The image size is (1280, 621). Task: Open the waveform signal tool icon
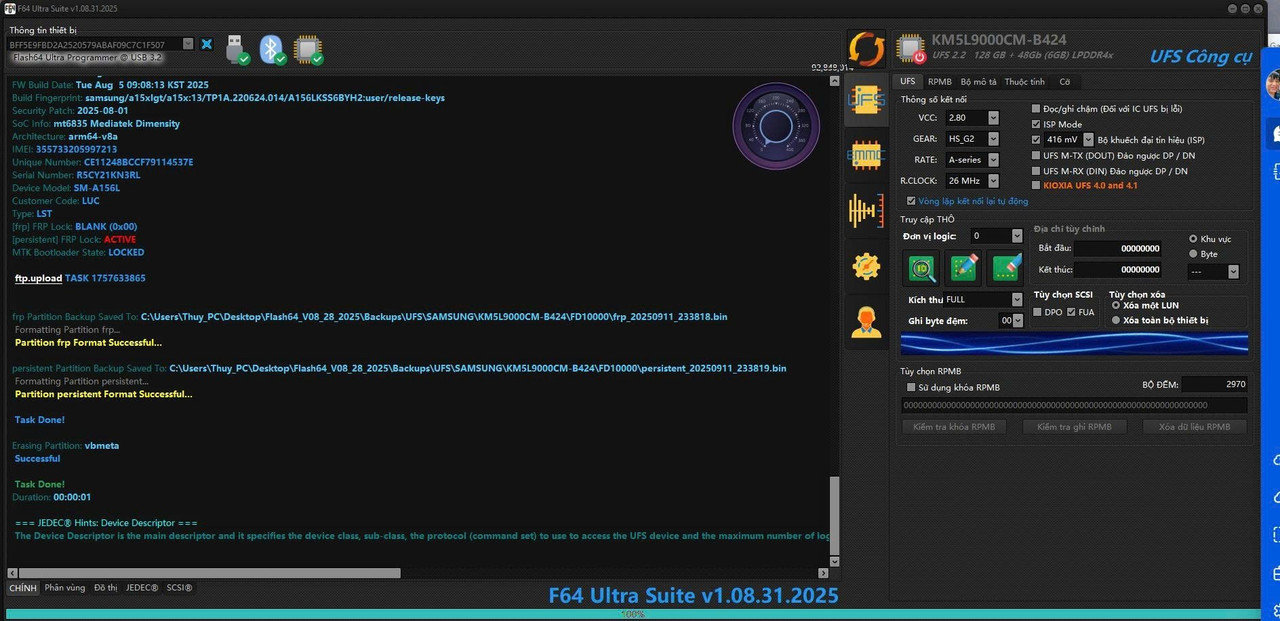click(866, 211)
